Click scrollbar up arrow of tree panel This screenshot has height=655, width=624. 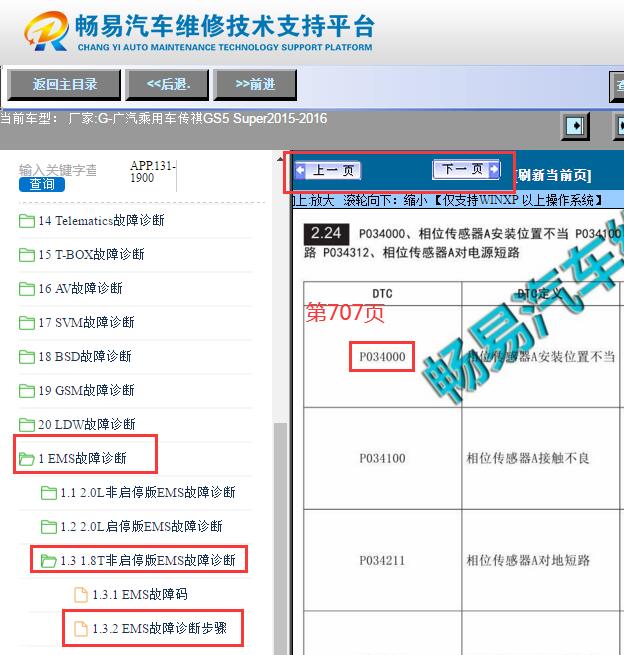click(280, 159)
